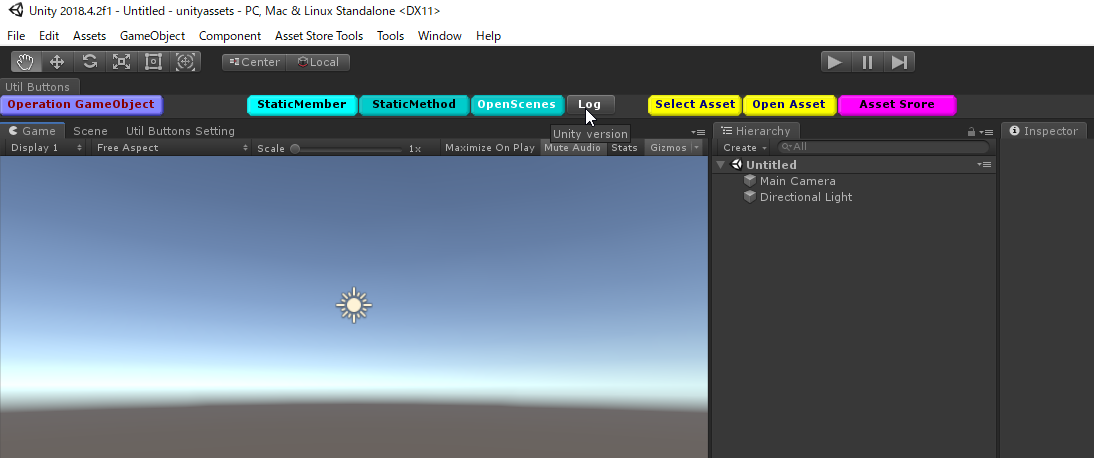Screen dimensions: 1094x458
Task: Select the Scale tool
Action: [121, 62]
